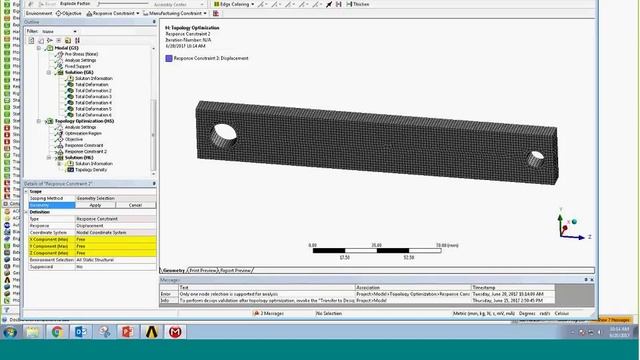Select the Error message row
The width and height of the screenshot is (640, 360).
(357, 294)
